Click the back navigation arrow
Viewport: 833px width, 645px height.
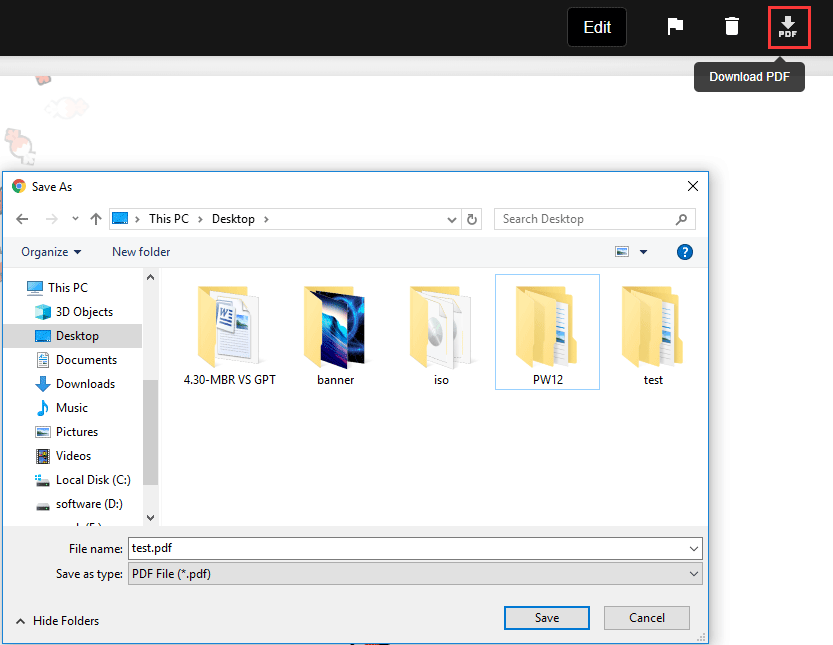pyautogui.click(x=22, y=218)
